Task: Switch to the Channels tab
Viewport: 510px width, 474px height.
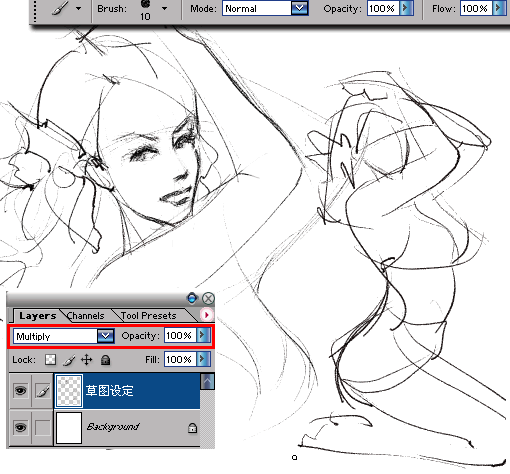Action: [x=86, y=316]
